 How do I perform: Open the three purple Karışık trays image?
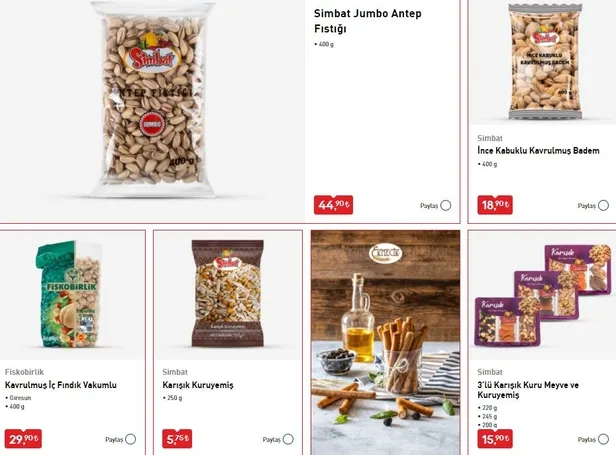543,295
